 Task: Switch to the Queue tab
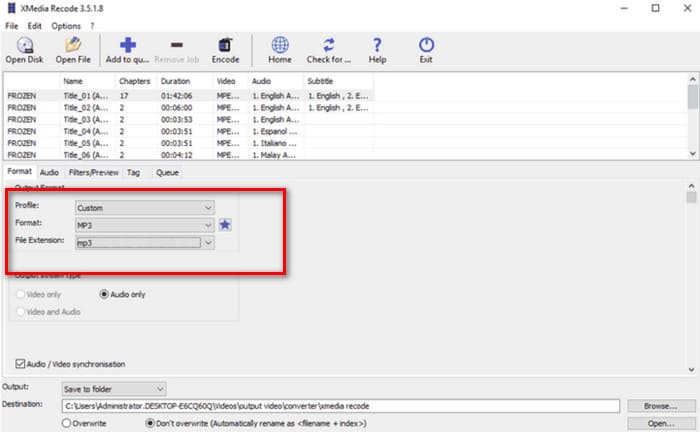(167, 173)
